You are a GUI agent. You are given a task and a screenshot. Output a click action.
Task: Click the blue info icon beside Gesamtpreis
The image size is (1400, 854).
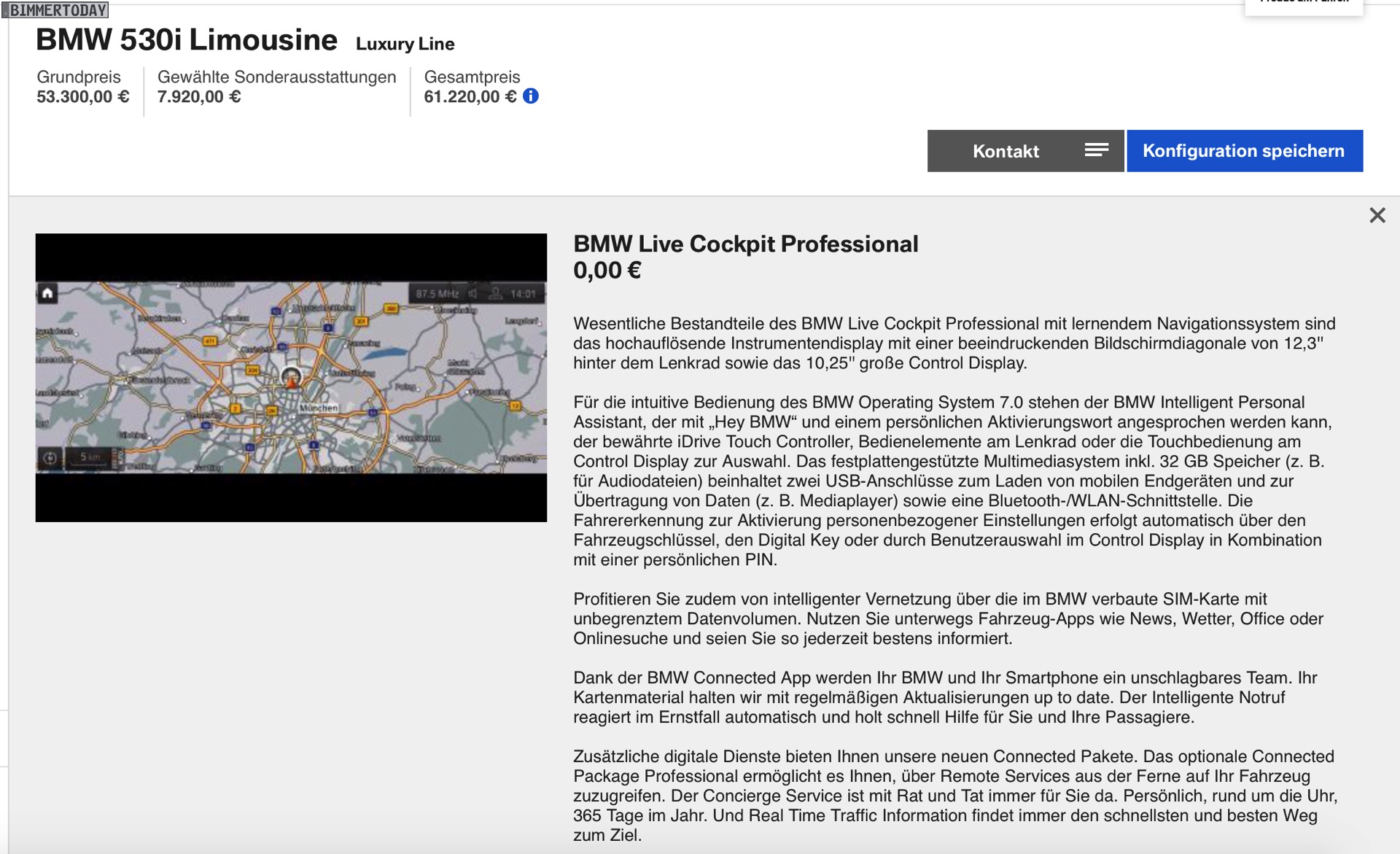531,96
